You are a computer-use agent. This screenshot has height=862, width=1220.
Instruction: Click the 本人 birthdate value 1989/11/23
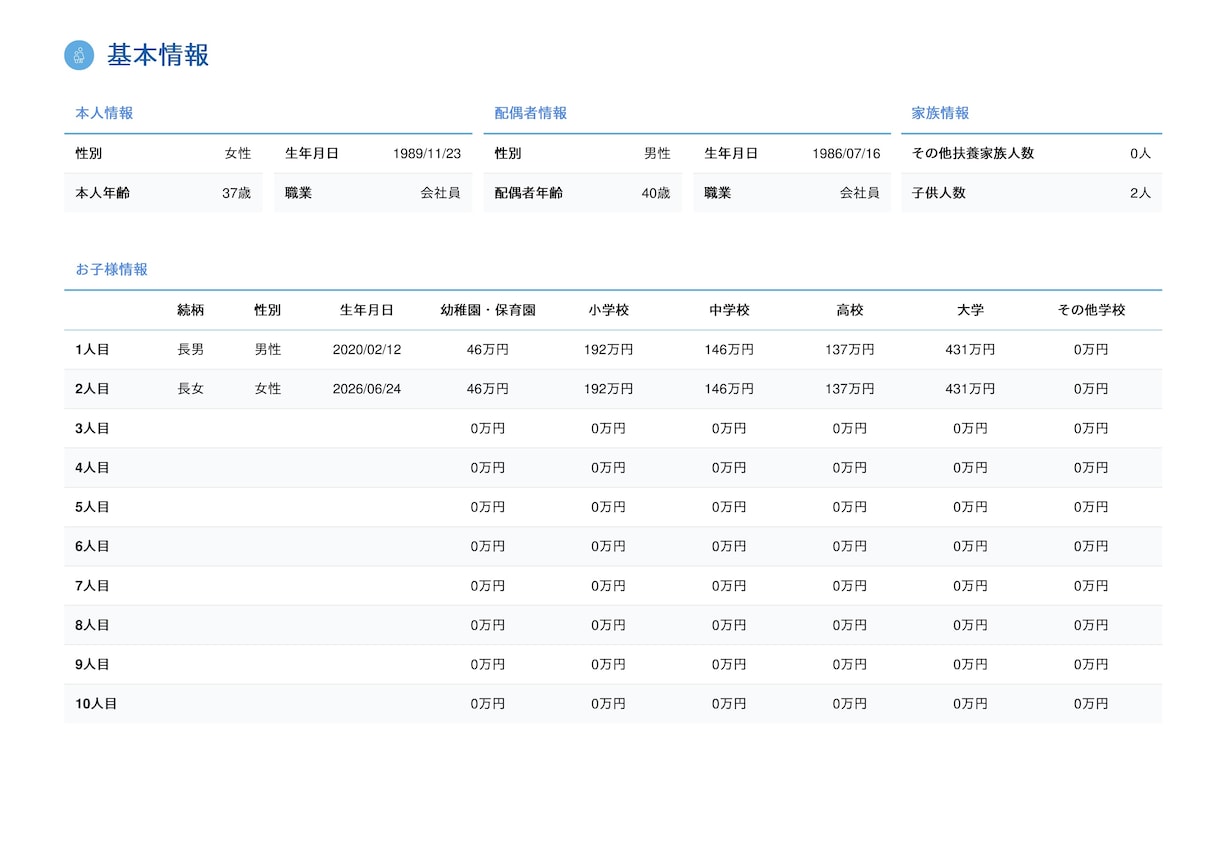point(427,153)
